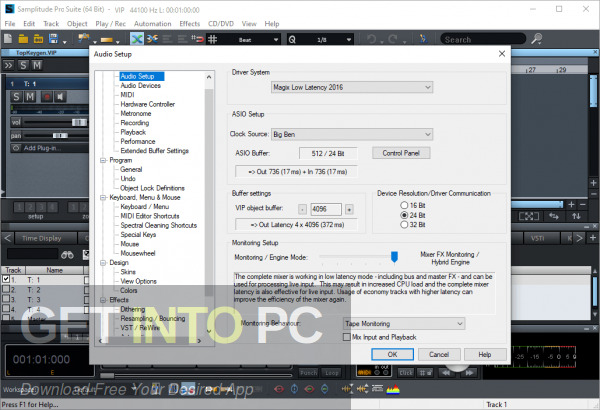
Task: Click the yellow object mode toolbar icon
Action: click(107, 39)
